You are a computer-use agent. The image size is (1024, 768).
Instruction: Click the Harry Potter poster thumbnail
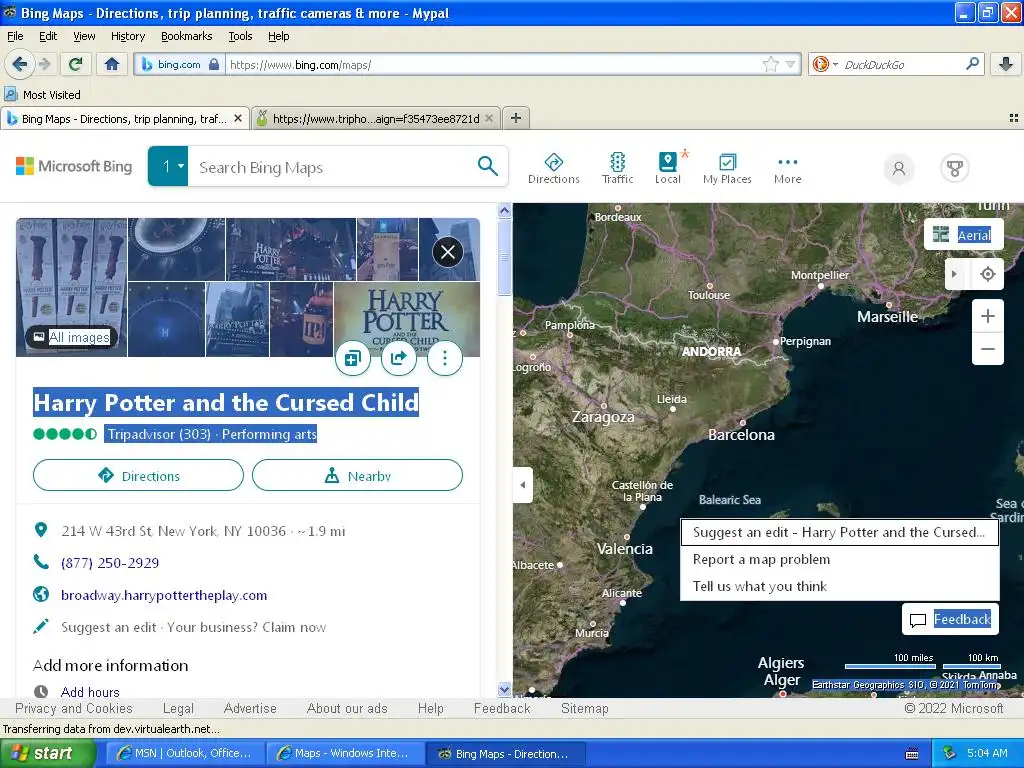point(406,319)
